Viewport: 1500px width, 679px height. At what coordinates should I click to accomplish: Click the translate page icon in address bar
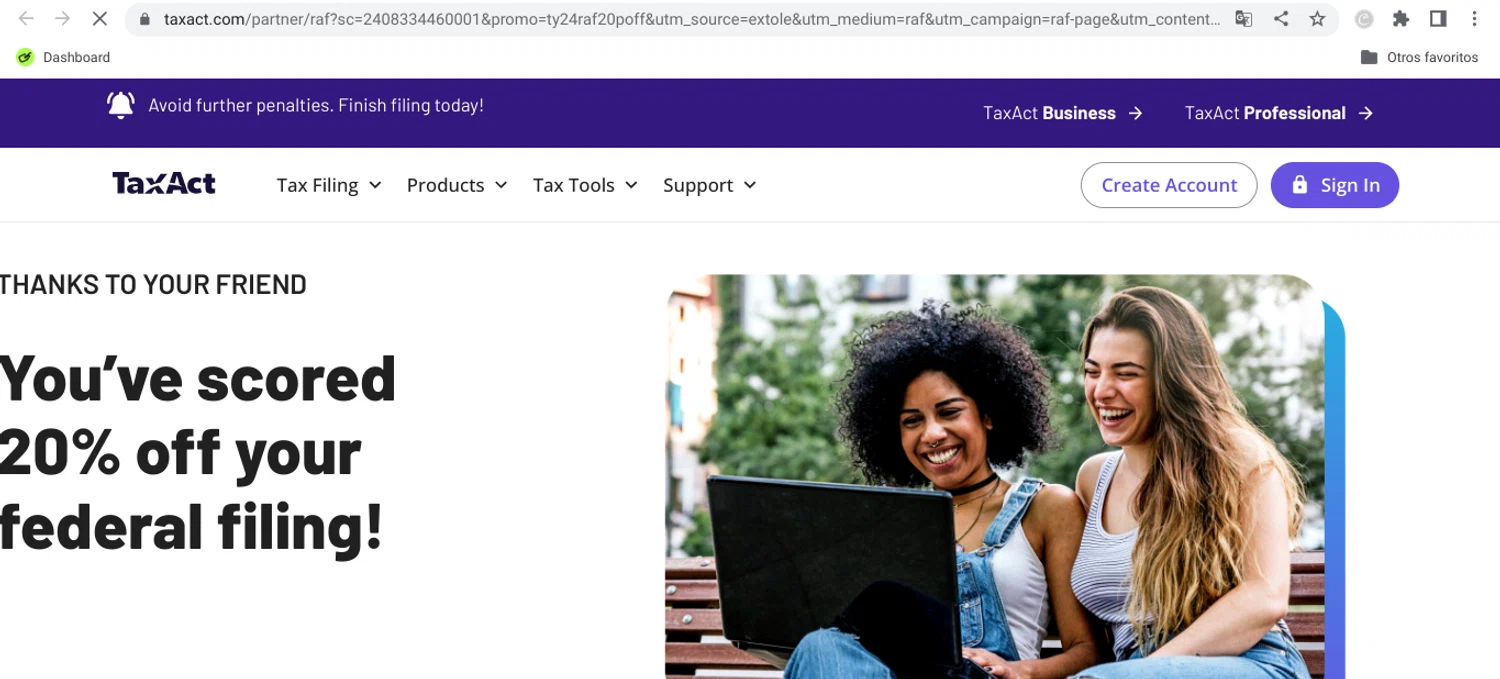point(1243,19)
